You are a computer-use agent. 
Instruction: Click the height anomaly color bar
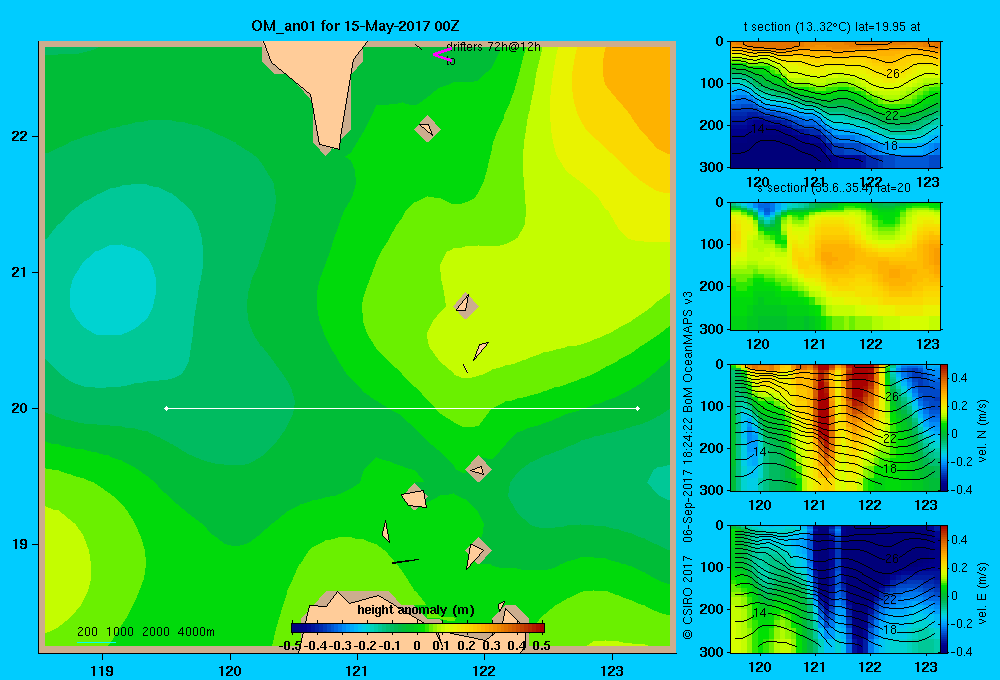point(418,628)
